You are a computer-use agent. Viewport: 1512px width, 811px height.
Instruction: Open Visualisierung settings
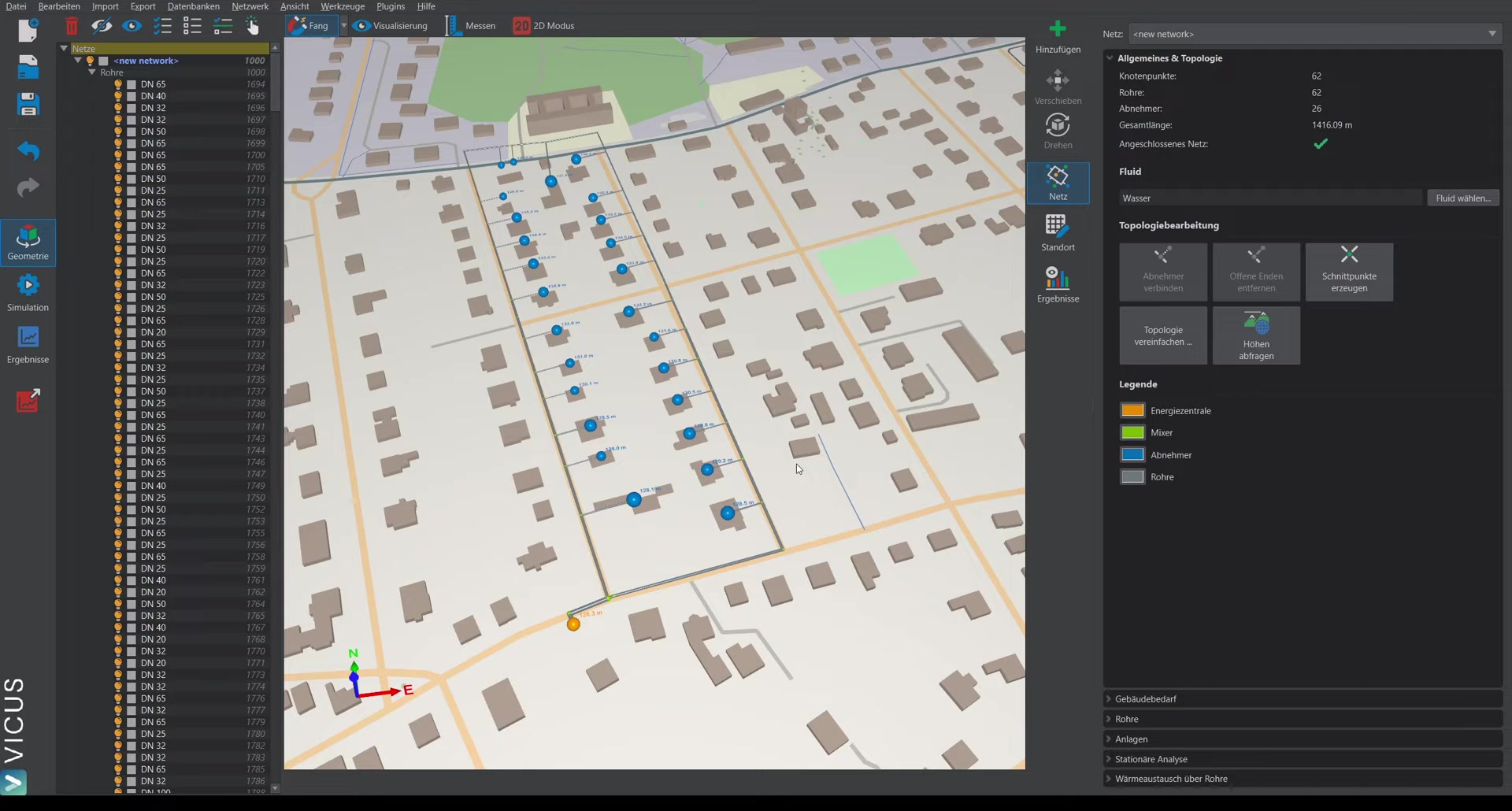[391, 26]
